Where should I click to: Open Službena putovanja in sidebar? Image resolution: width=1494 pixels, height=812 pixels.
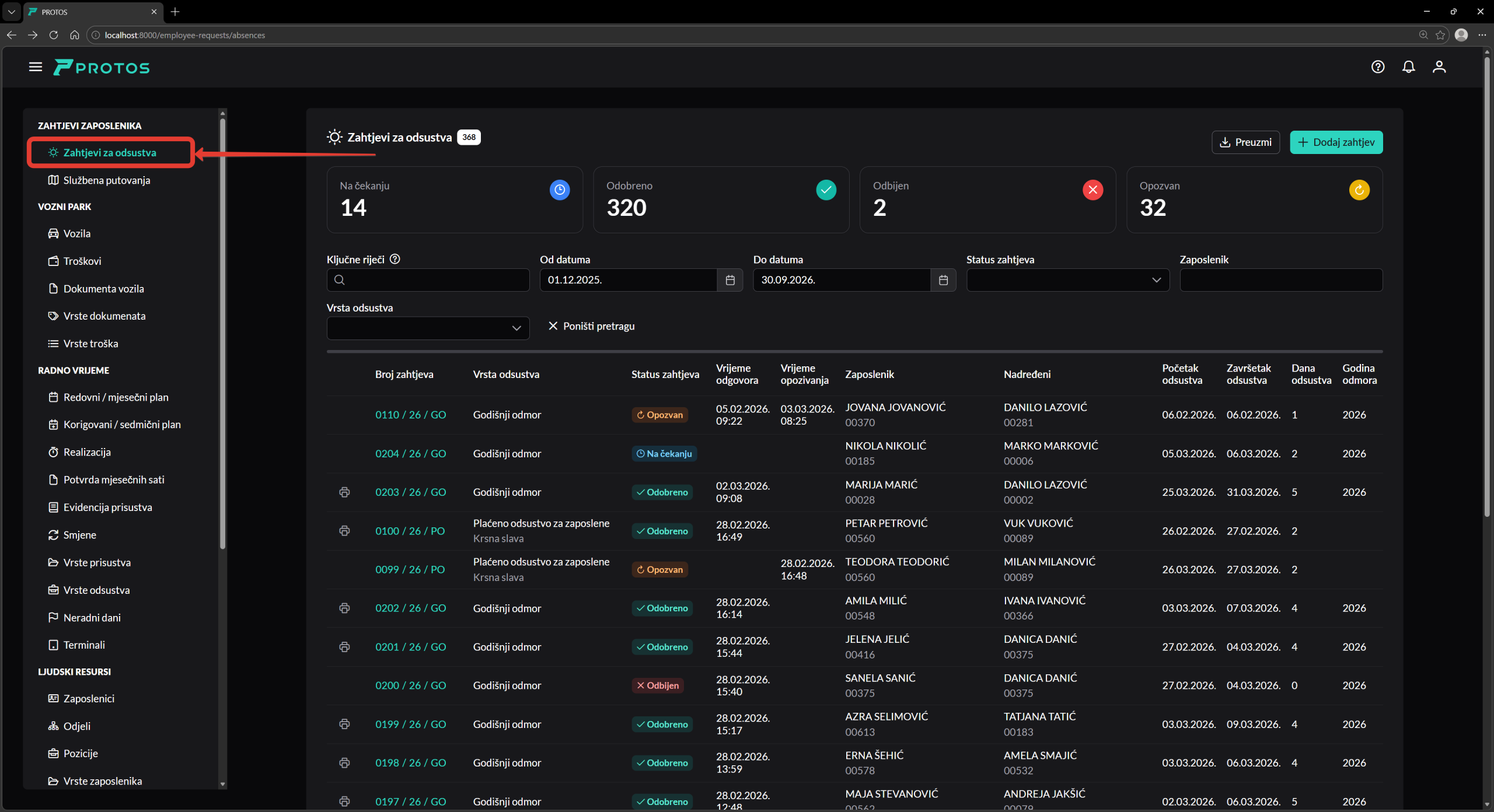coord(107,180)
